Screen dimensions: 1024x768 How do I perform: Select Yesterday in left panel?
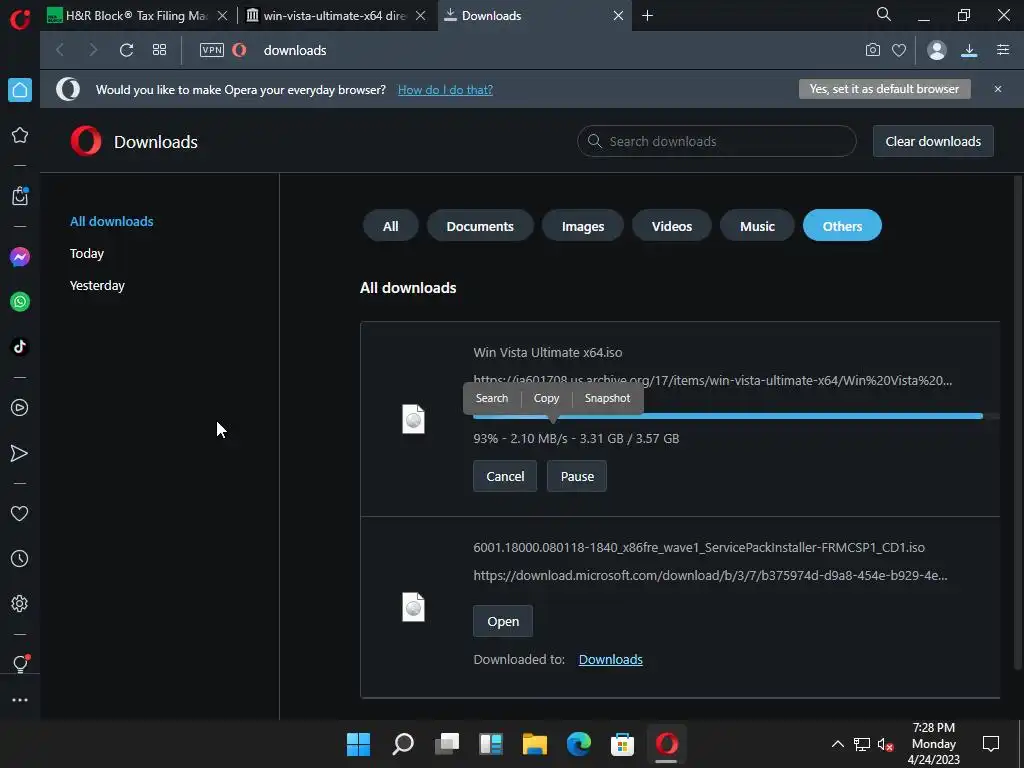(x=97, y=285)
